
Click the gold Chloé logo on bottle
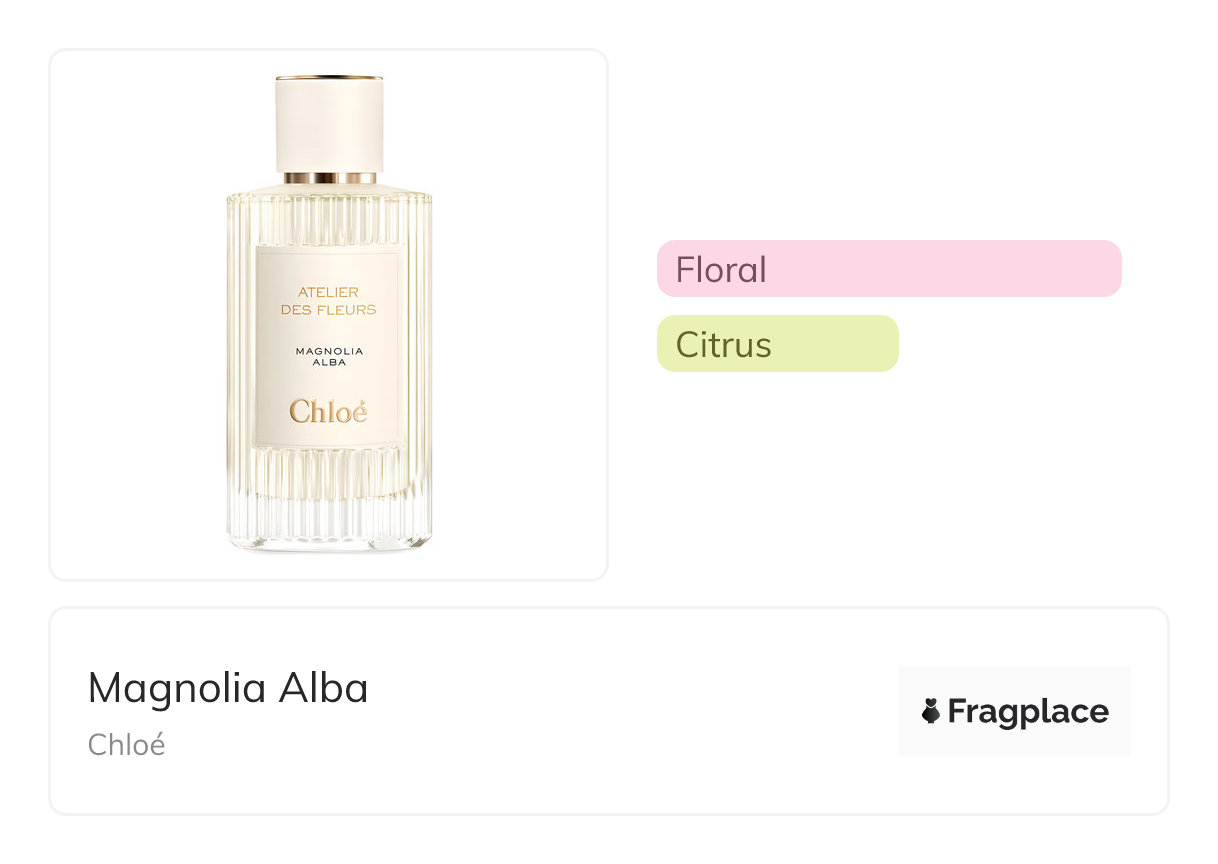click(x=328, y=411)
